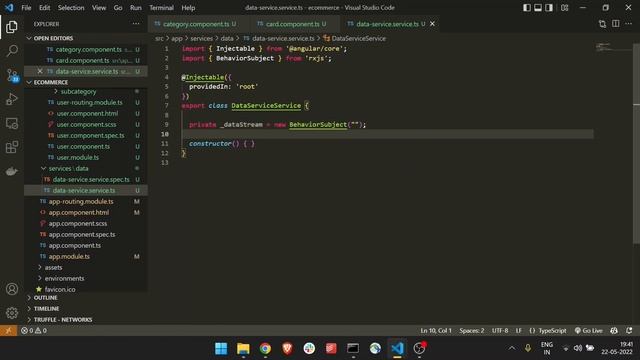Click the remote window status indicator

(x=8, y=331)
